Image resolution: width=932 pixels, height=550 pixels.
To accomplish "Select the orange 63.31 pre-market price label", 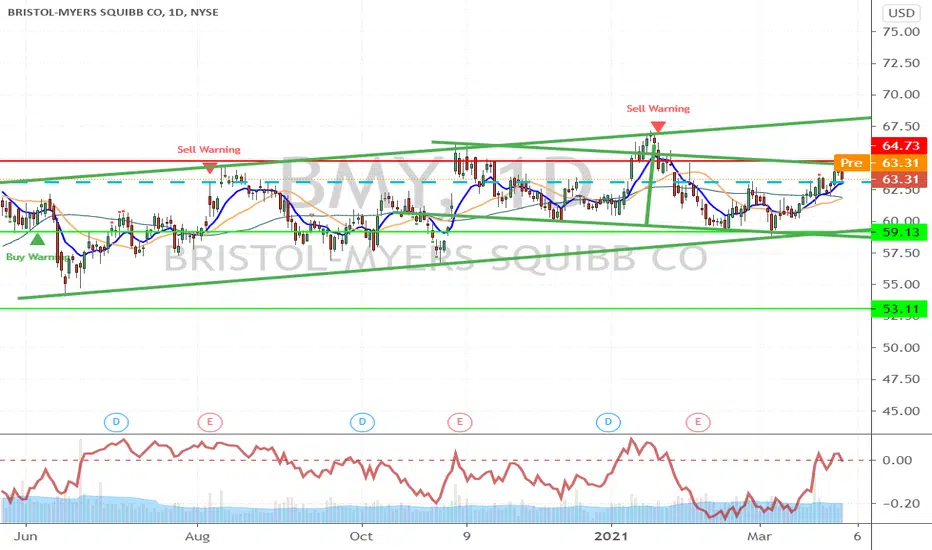I will 899,163.
